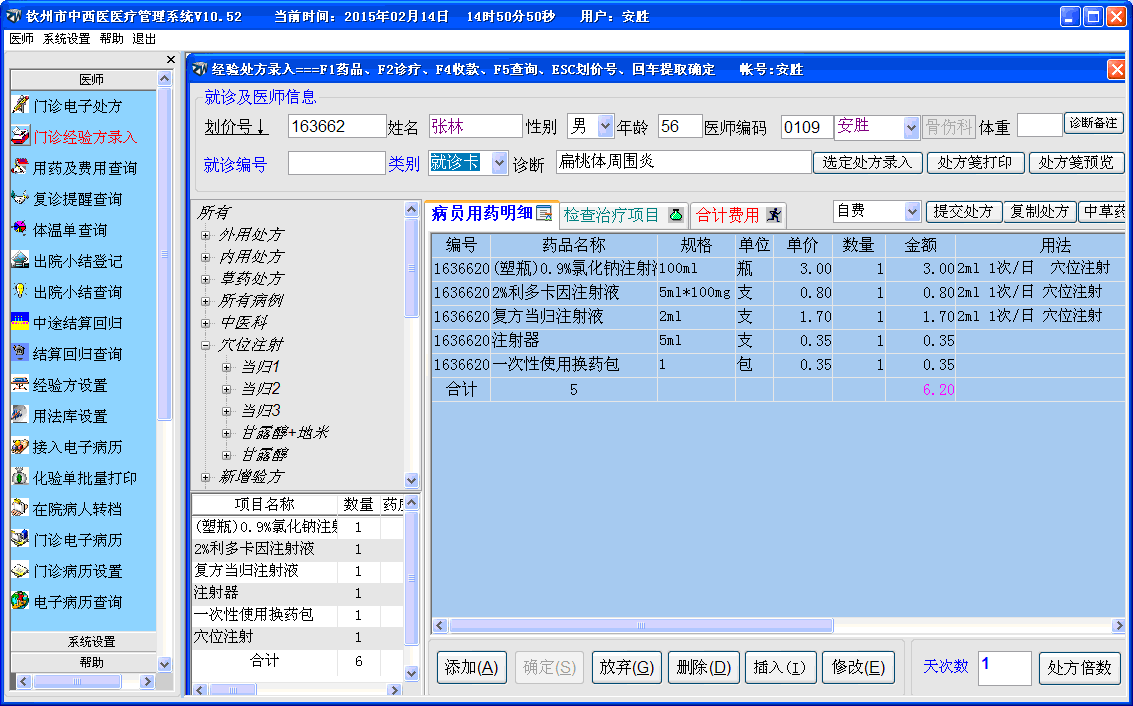
Task: Open 经验方设置 sidebar icon
Action: pos(20,384)
